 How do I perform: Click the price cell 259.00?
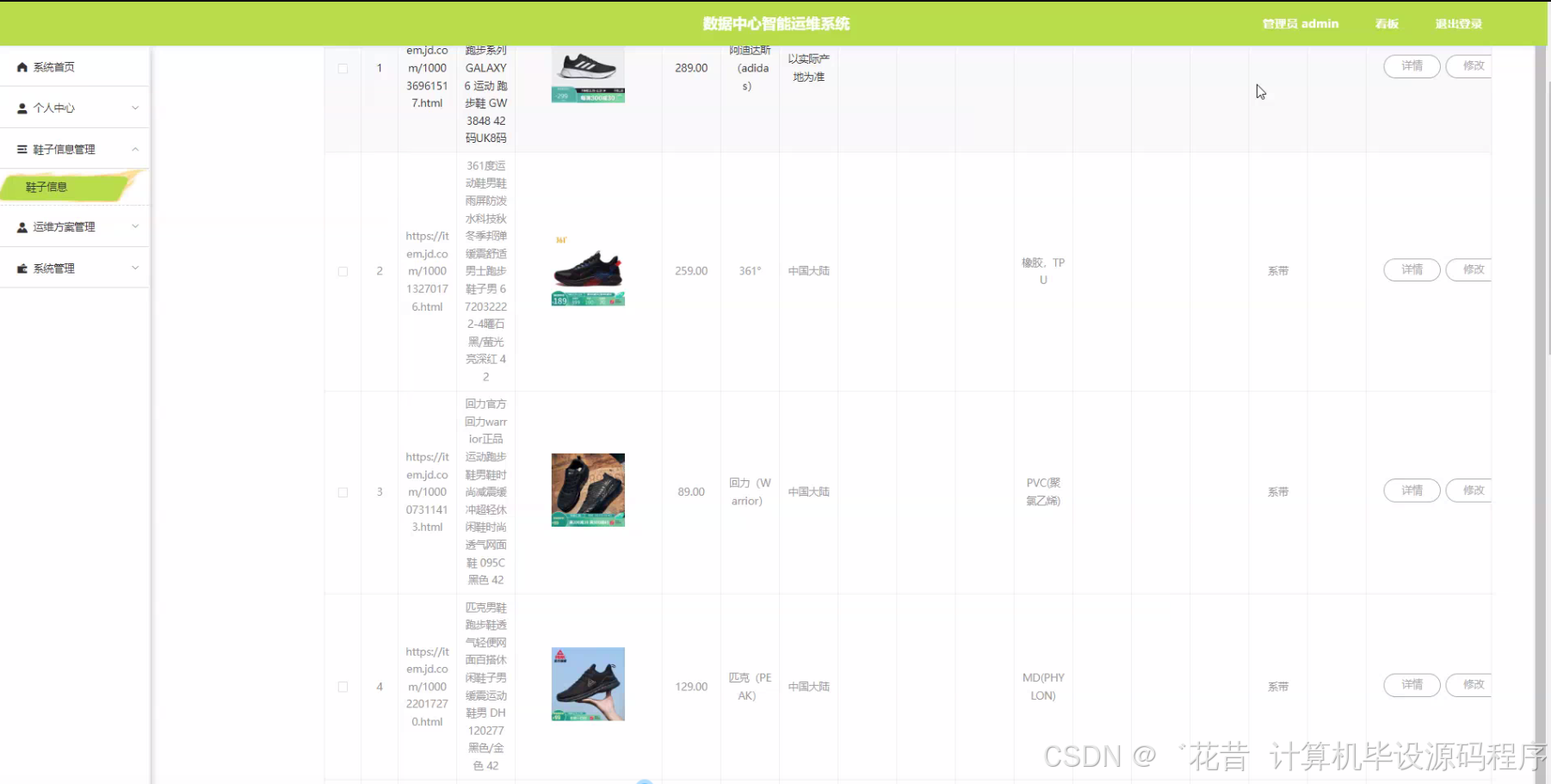point(691,271)
